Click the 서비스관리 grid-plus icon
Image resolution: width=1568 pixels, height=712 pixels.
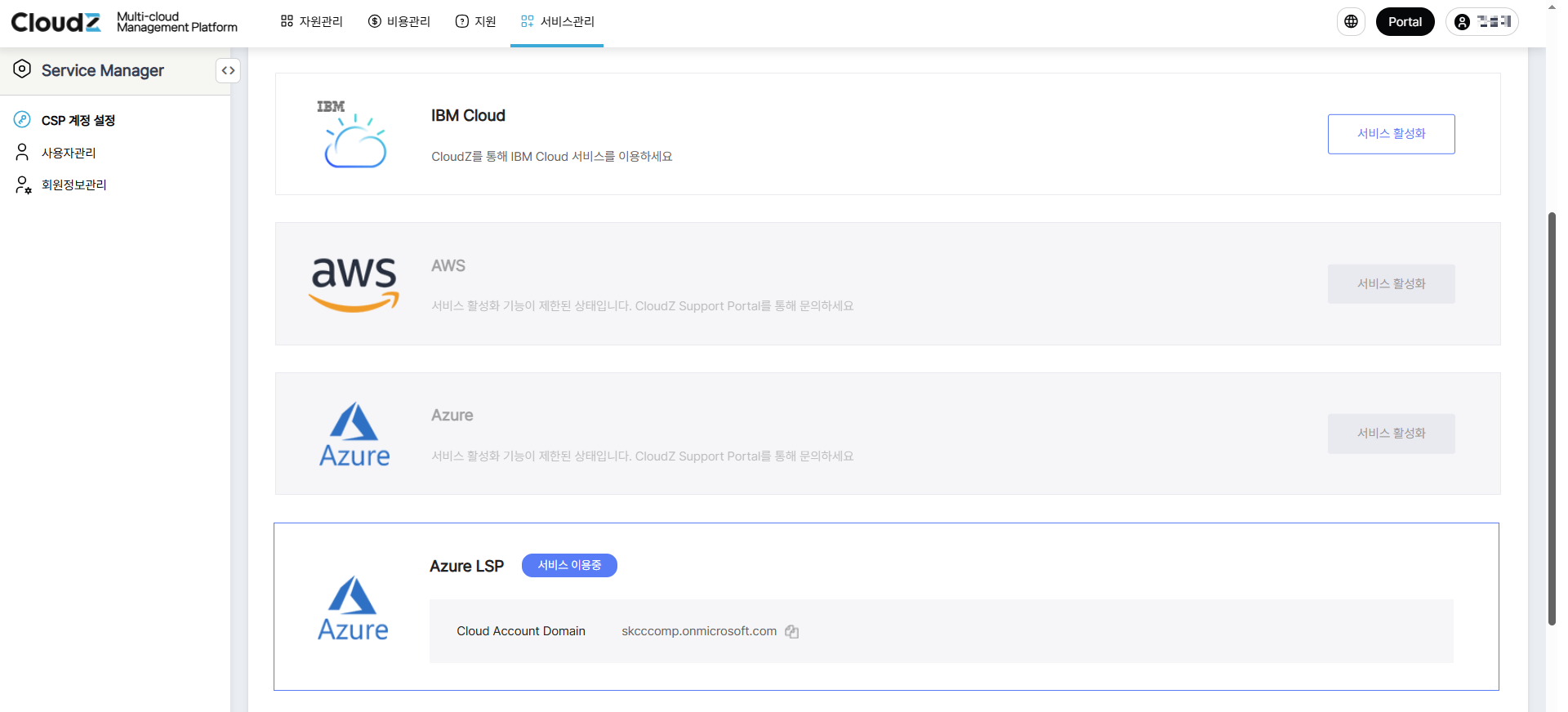pyautogui.click(x=528, y=22)
